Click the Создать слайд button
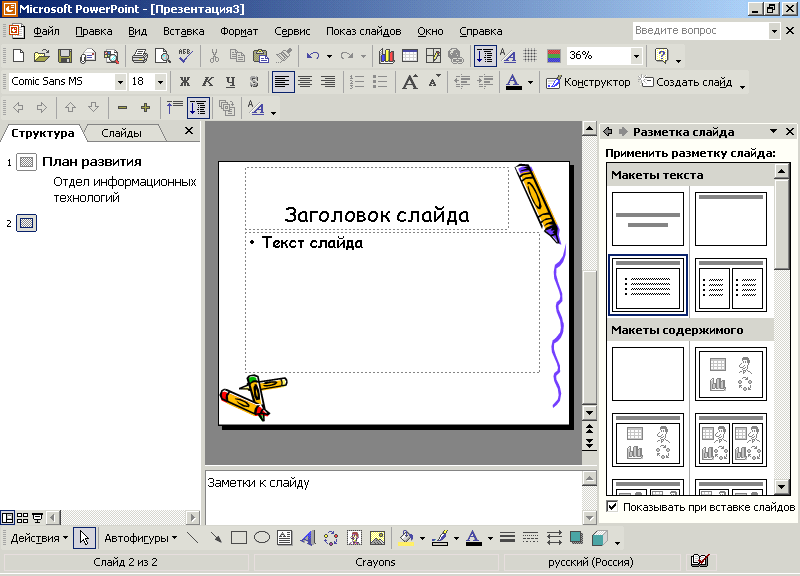This screenshot has height=576, width=800. [x=686, y=82]
